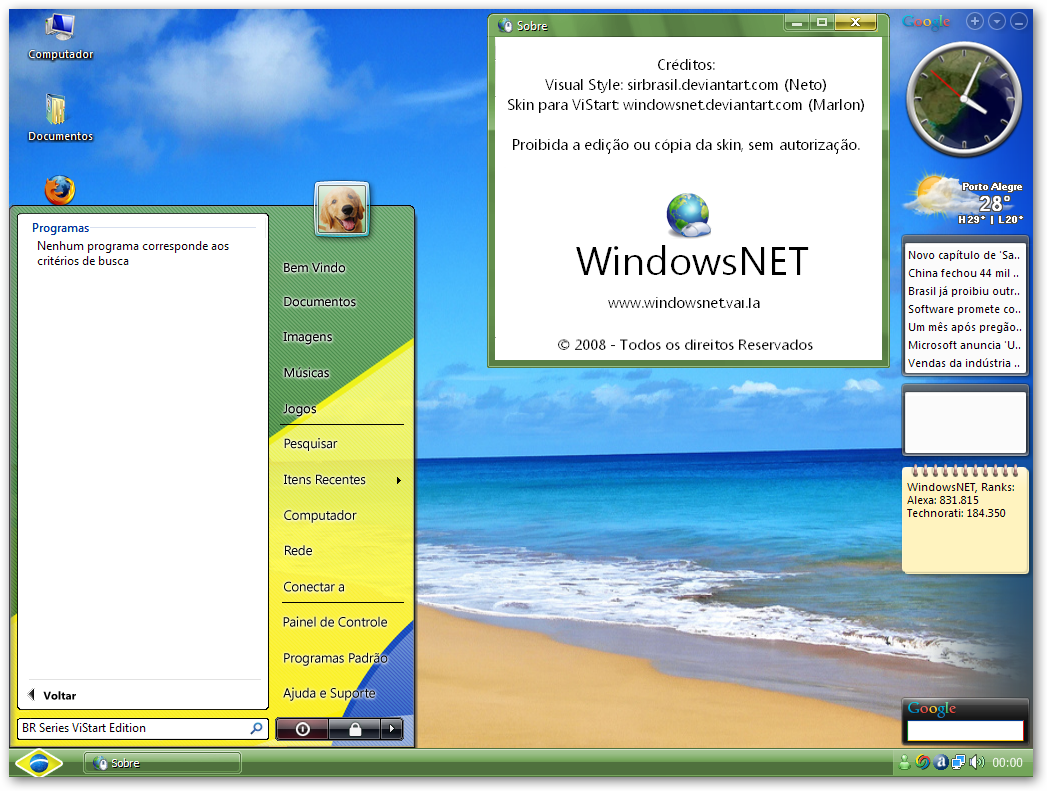Open news item 'Um mês após pregão..'

(964, 327)
